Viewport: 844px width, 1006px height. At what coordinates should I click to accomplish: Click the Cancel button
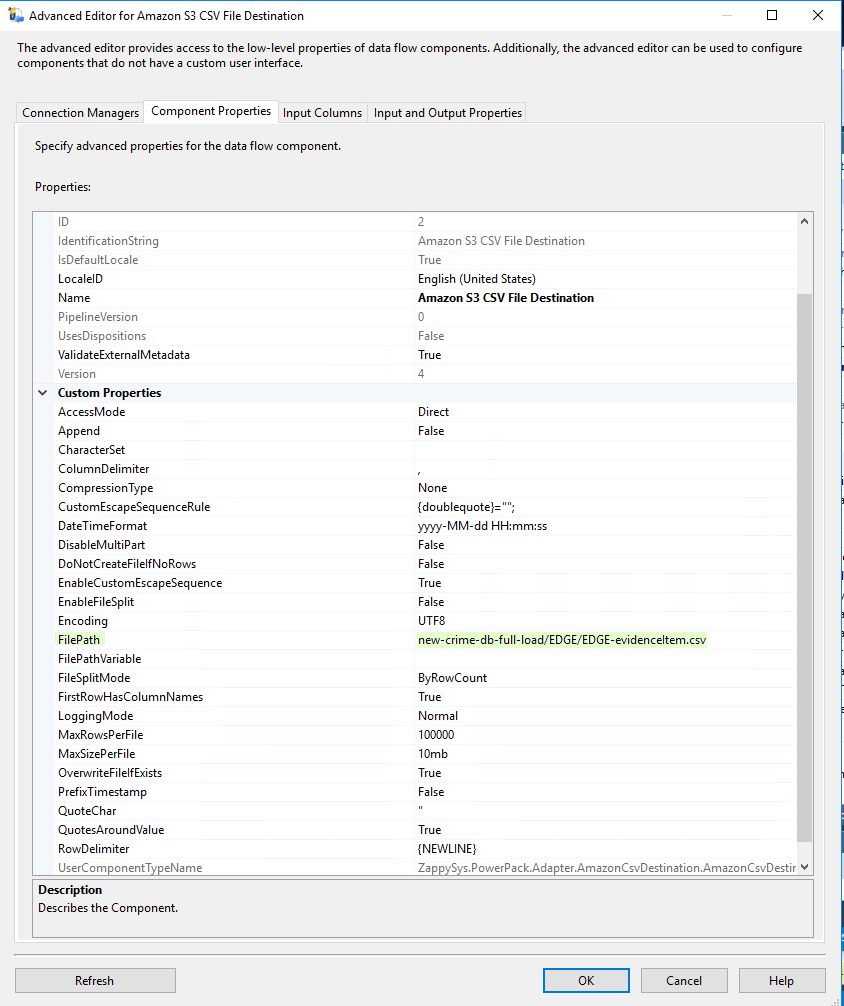coord(684,980)
